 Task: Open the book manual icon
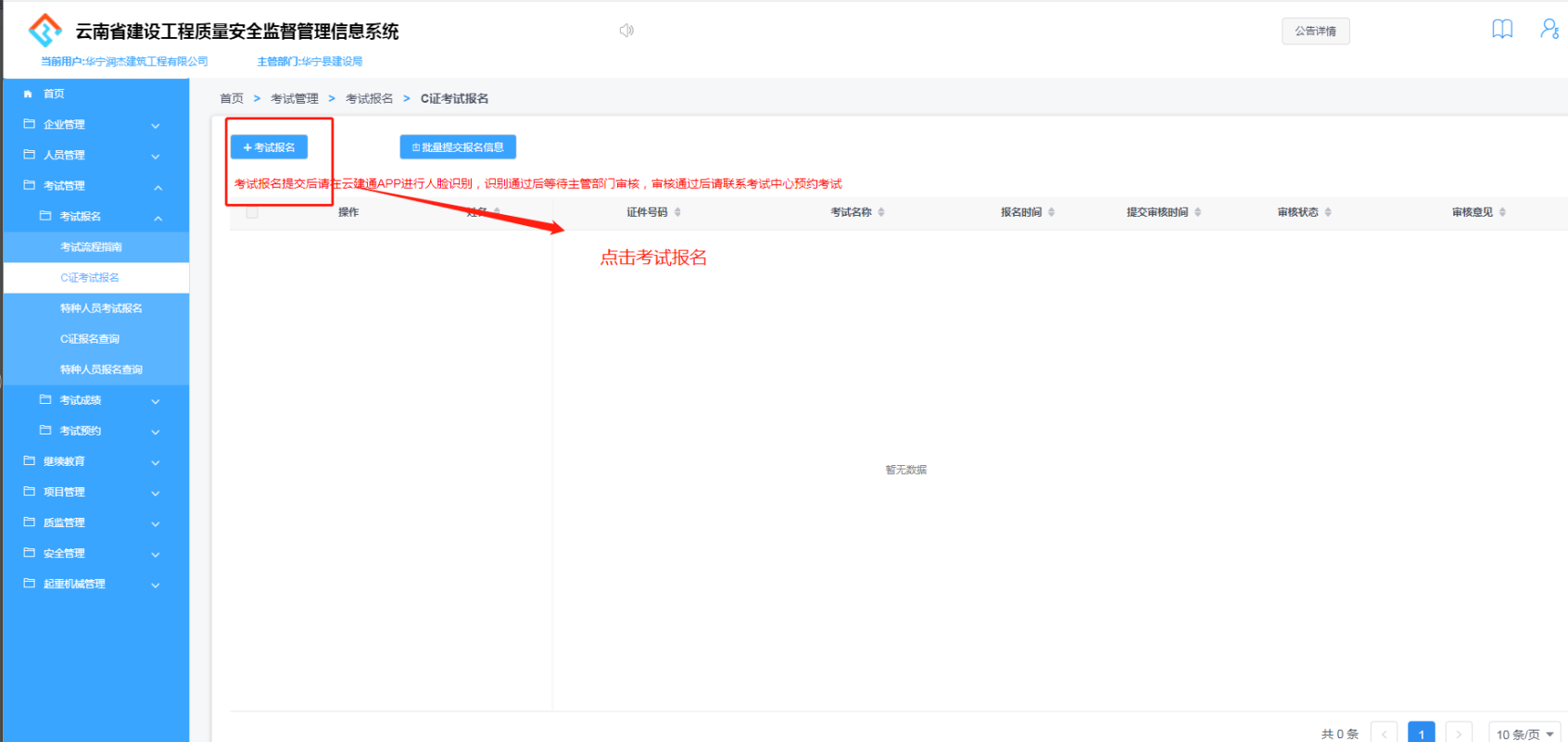(x=1501, y=30)
